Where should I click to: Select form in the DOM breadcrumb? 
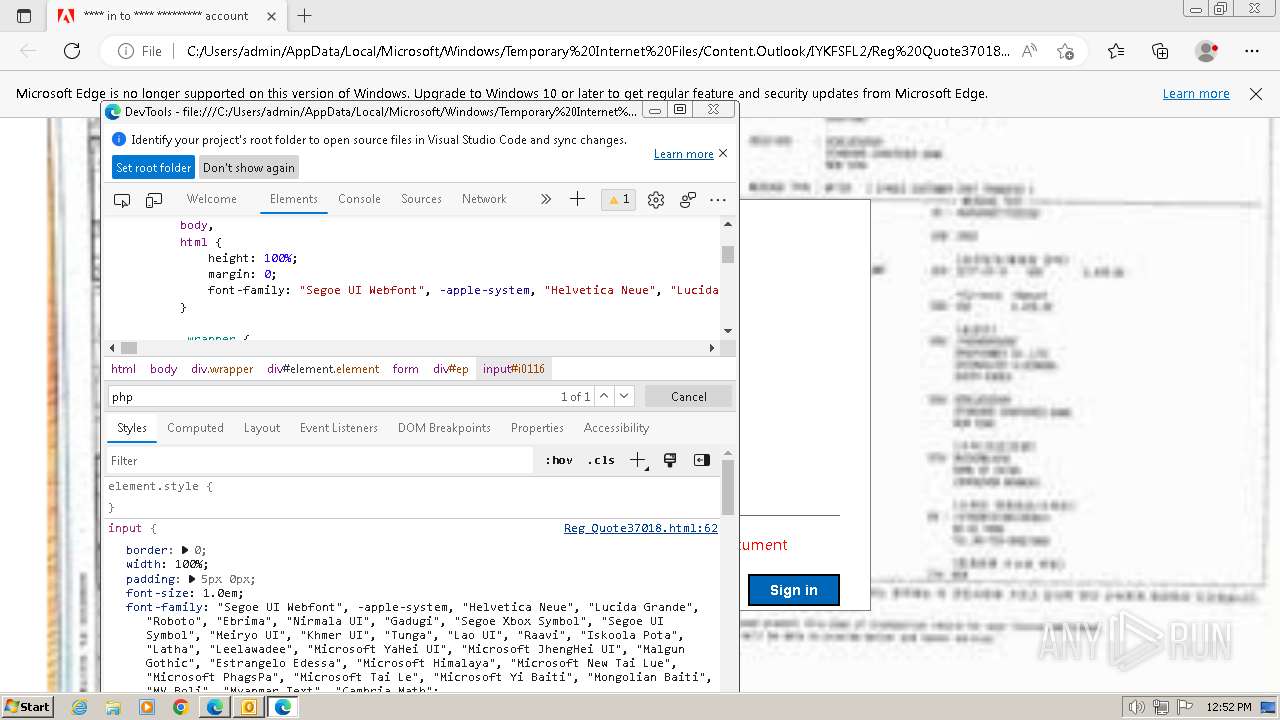coord(406,369)
